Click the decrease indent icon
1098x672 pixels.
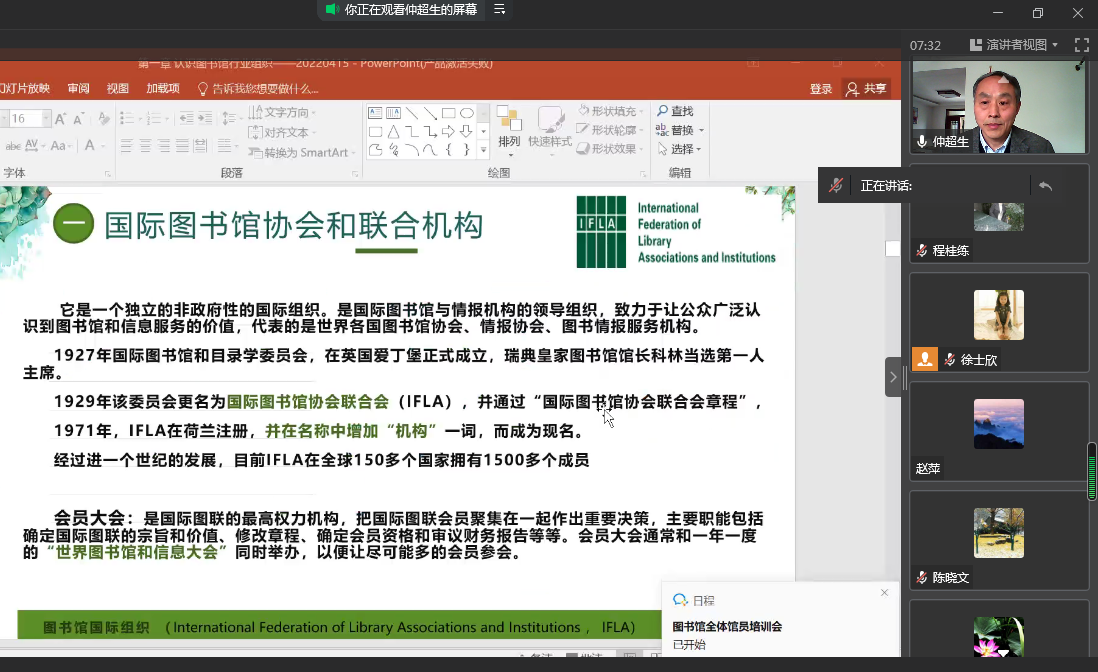tap(186, 118)
